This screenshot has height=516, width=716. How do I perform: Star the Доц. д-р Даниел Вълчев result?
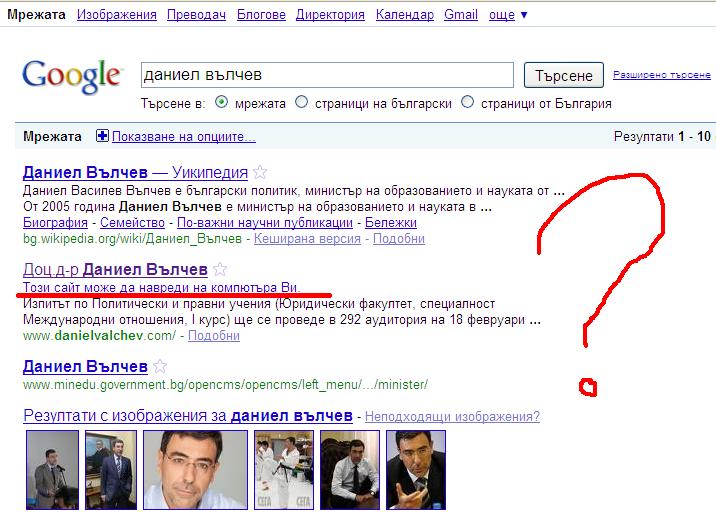tap(221, 270)
